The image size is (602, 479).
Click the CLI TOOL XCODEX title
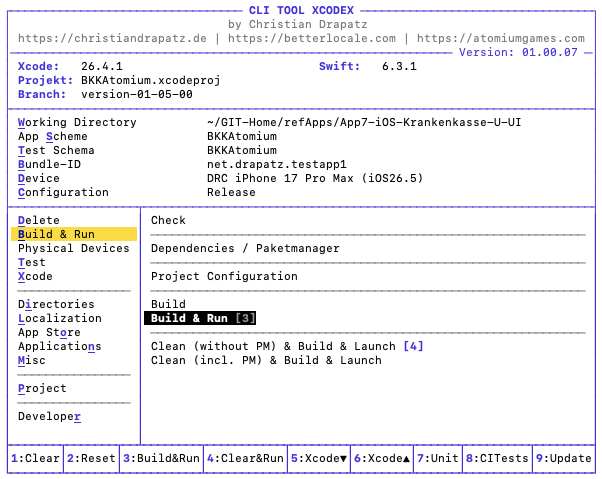pos(301,10)
